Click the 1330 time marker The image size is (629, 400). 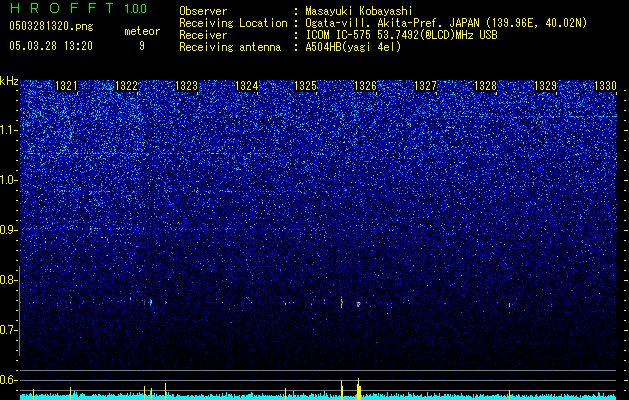[605, 86]
